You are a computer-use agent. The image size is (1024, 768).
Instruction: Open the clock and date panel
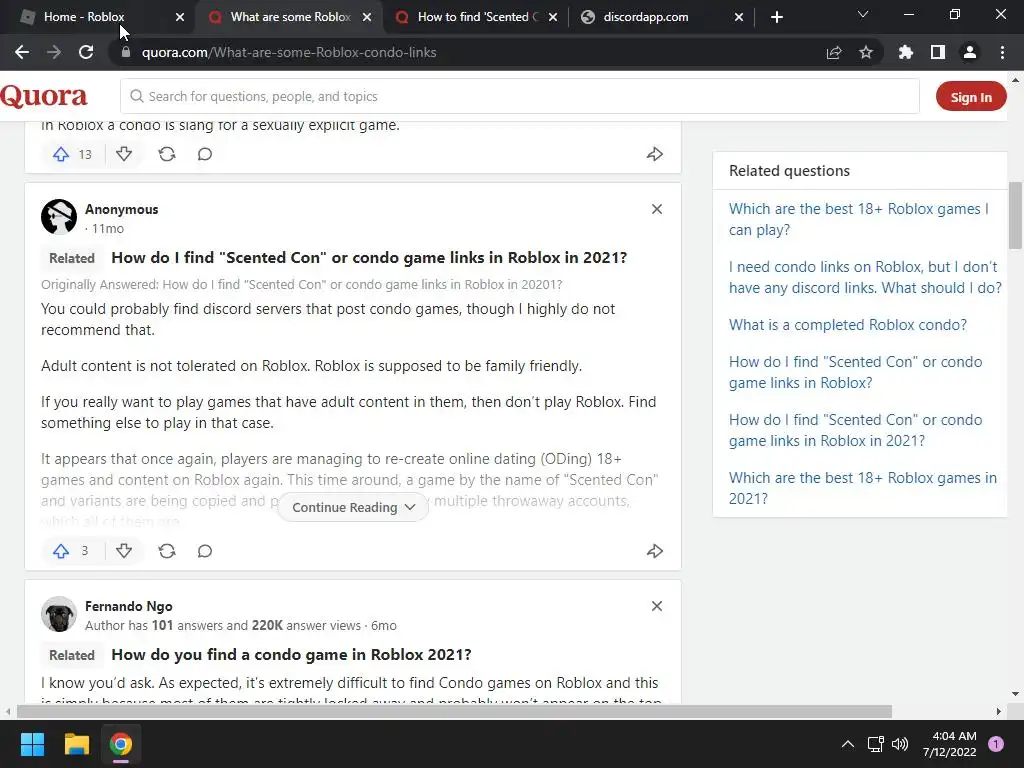pyautogui.click(x=950, y=744)
